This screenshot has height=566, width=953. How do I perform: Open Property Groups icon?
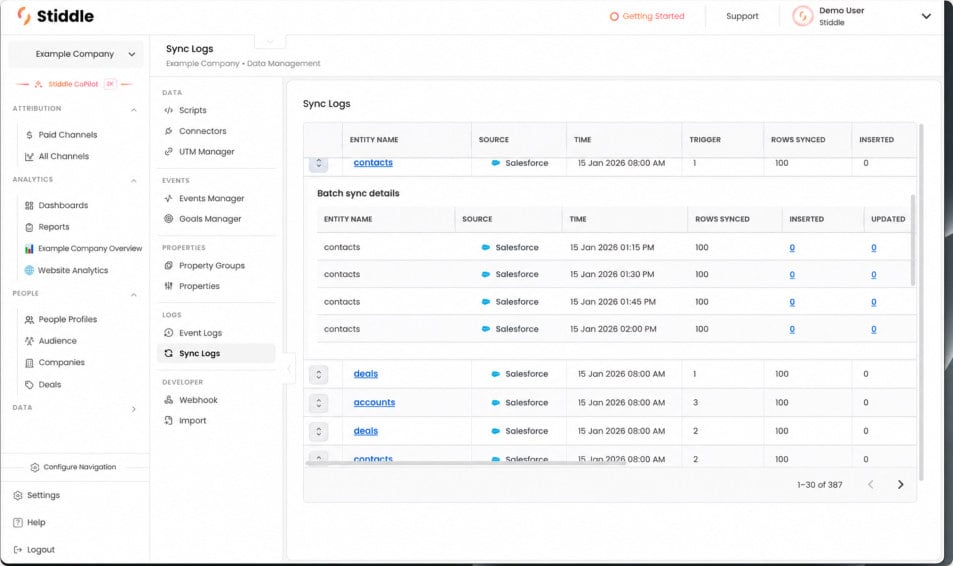[169, 266]
